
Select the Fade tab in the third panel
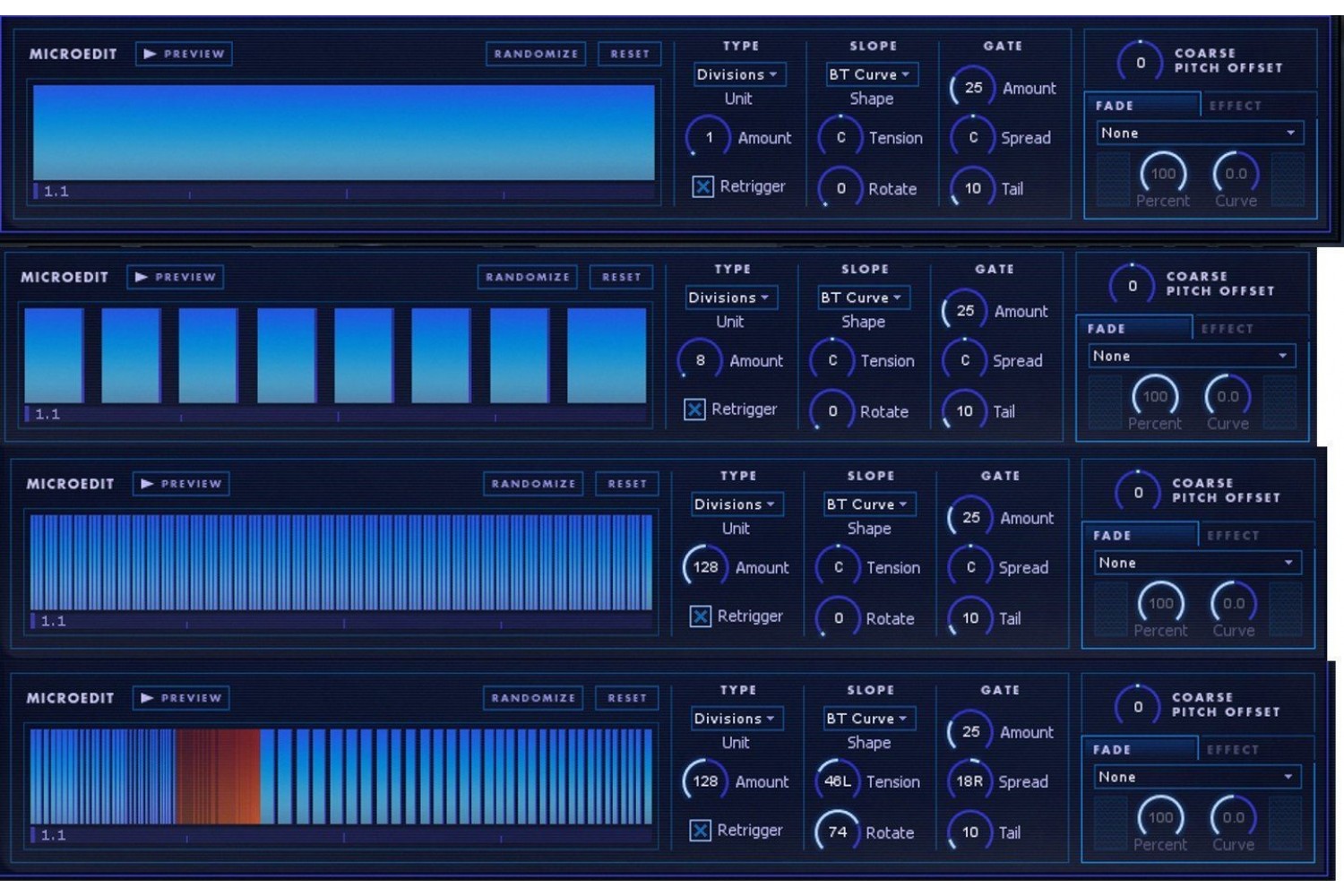tap(1139, 536)
